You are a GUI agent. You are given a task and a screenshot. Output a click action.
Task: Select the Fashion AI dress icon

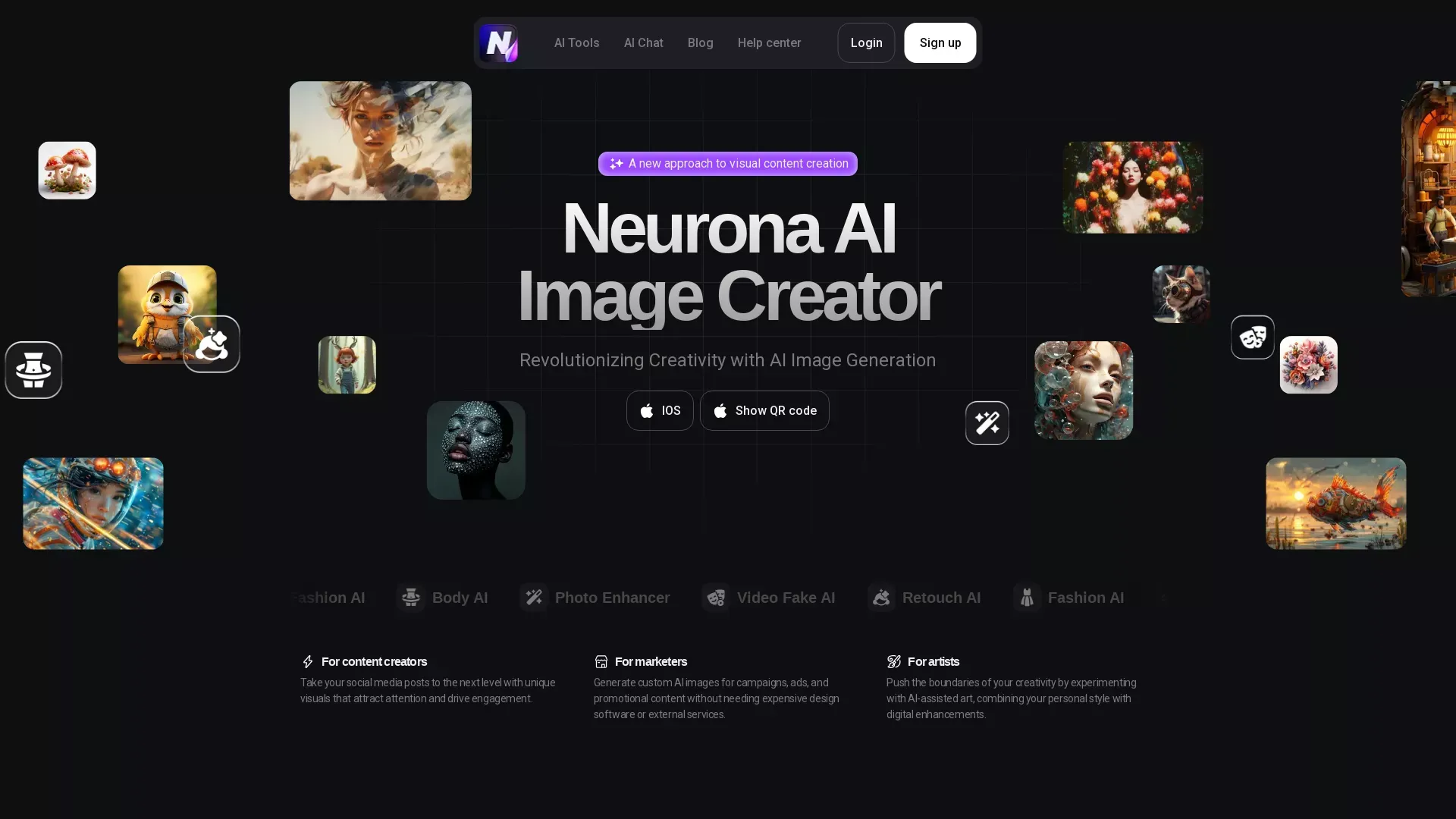click(1027, 598)
